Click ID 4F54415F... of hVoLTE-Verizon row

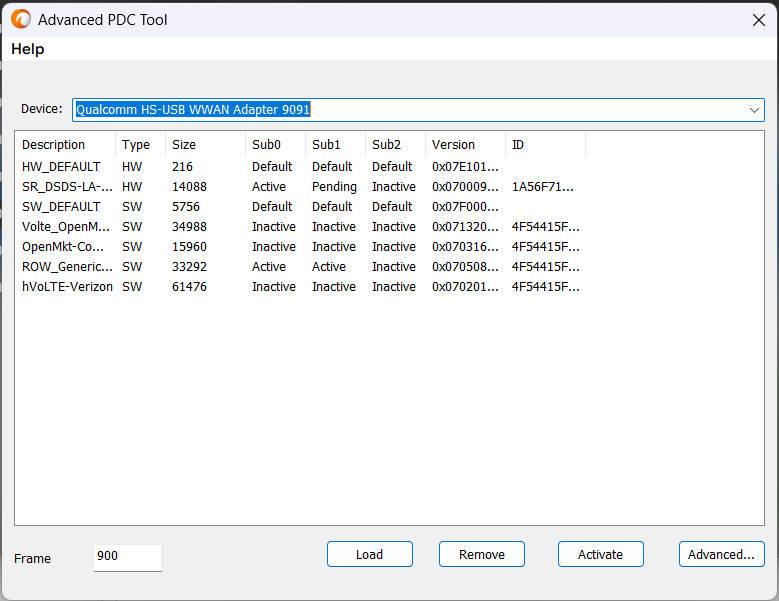pyautogui.click(x=545, y=287)
